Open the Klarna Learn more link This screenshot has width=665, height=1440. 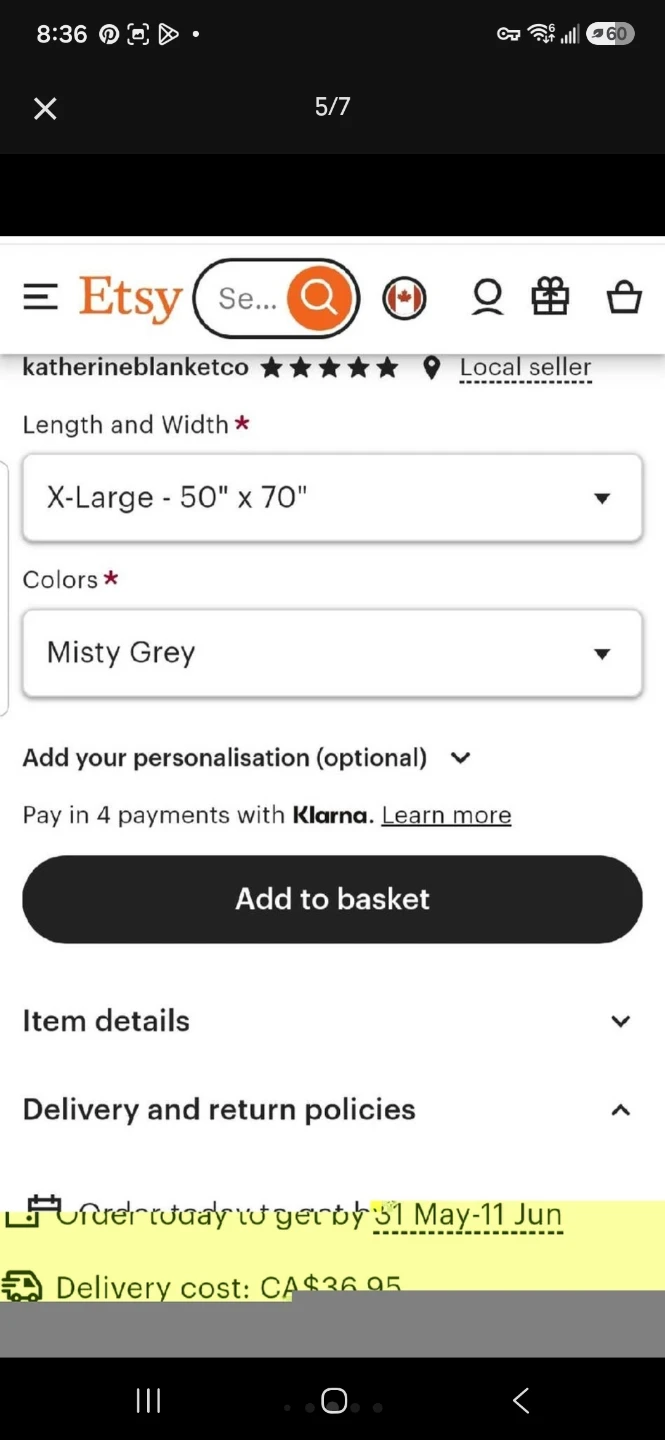tap(446, 816)
